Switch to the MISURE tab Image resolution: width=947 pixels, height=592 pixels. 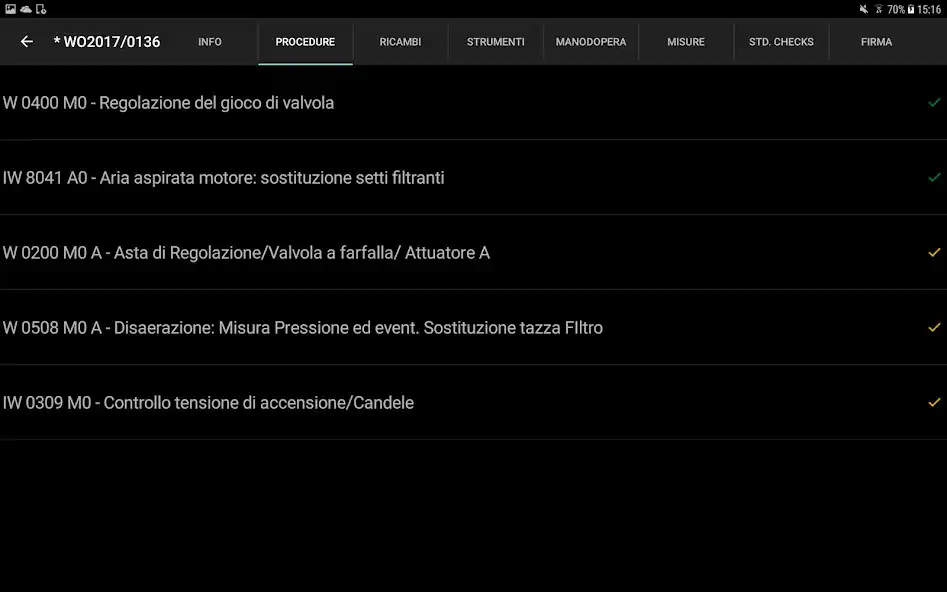686,42
